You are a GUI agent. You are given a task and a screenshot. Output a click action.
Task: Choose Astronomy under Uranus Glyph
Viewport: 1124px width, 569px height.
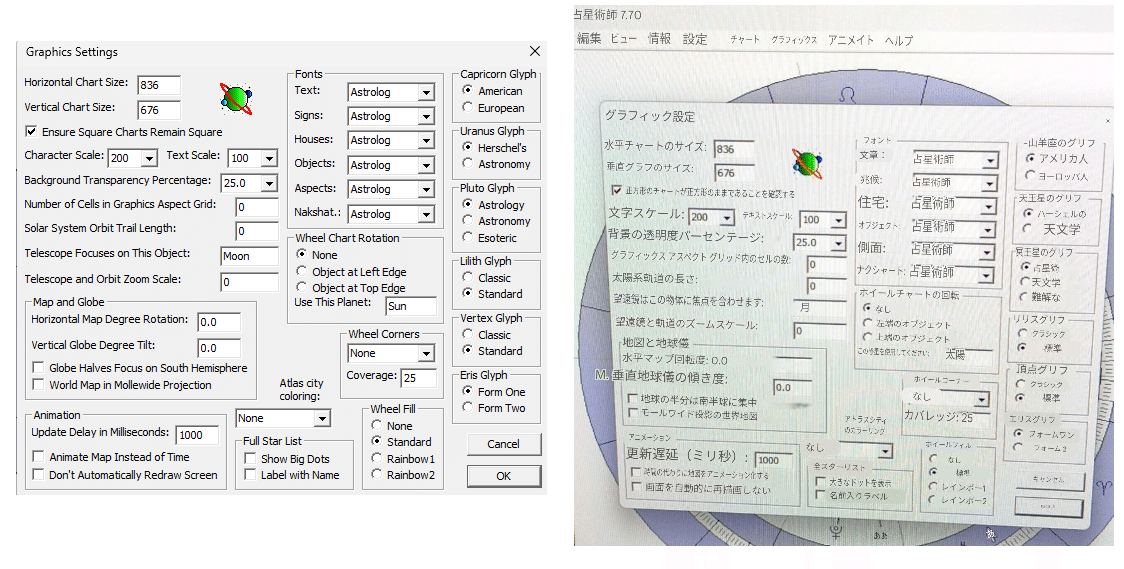pos(467,163)
